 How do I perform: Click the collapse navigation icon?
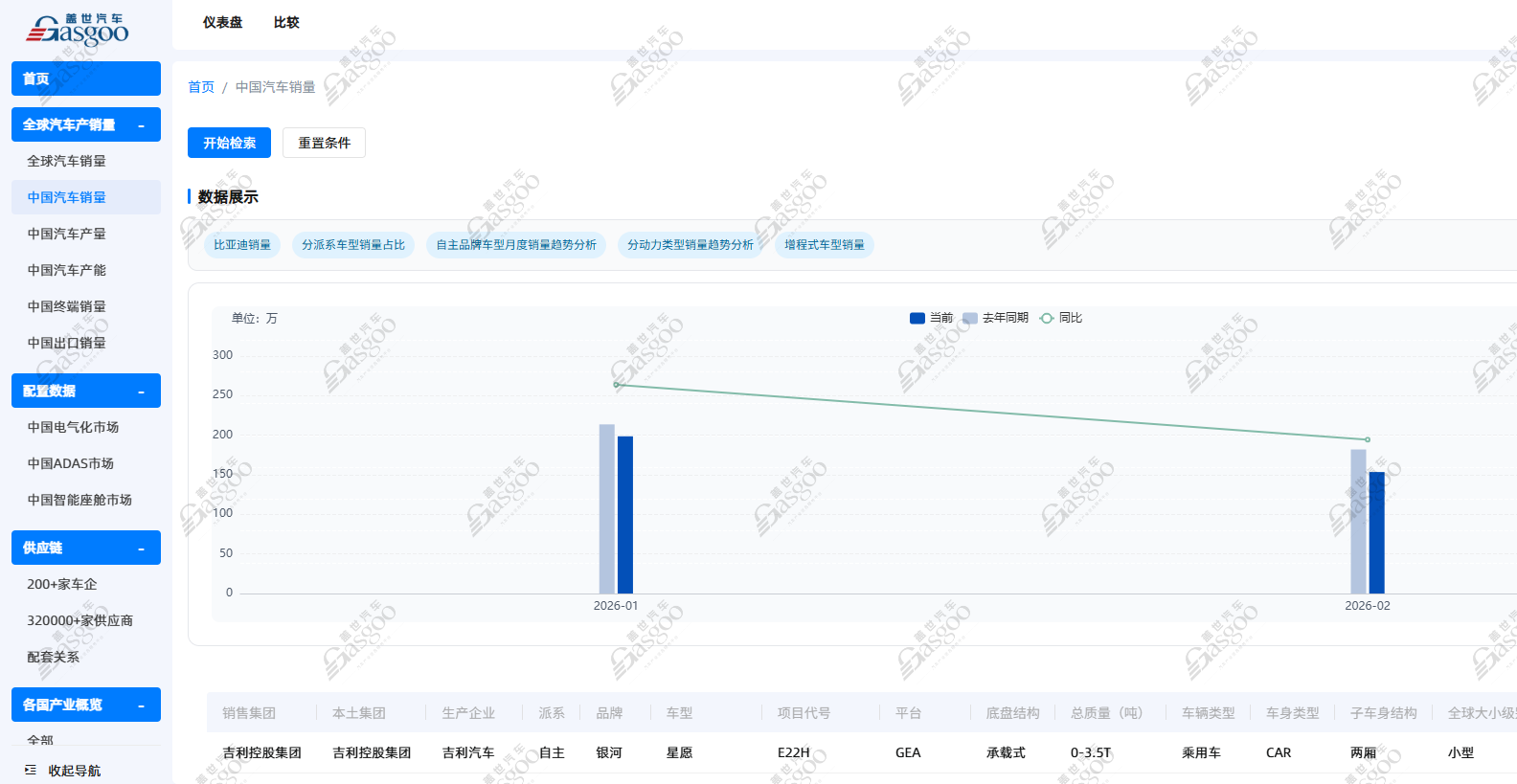(31, 770)
